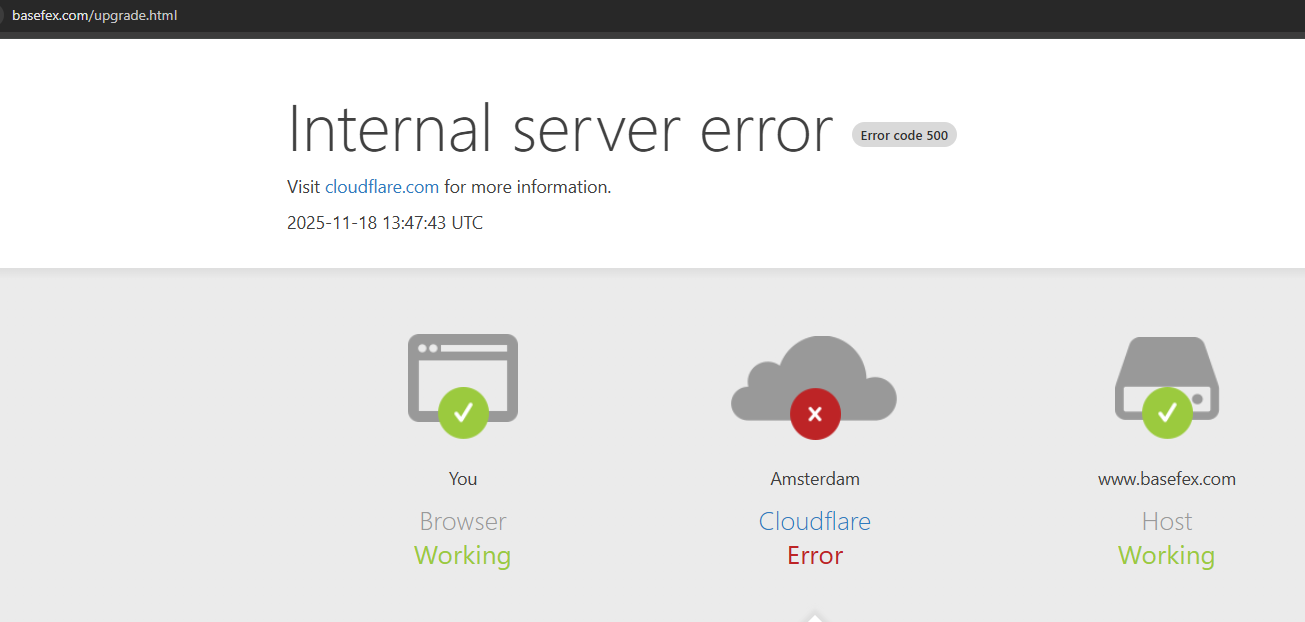Click the Cloudflare cloud icon with red X
Viewport: 1305px width, 622px height.
coord(814,388)
